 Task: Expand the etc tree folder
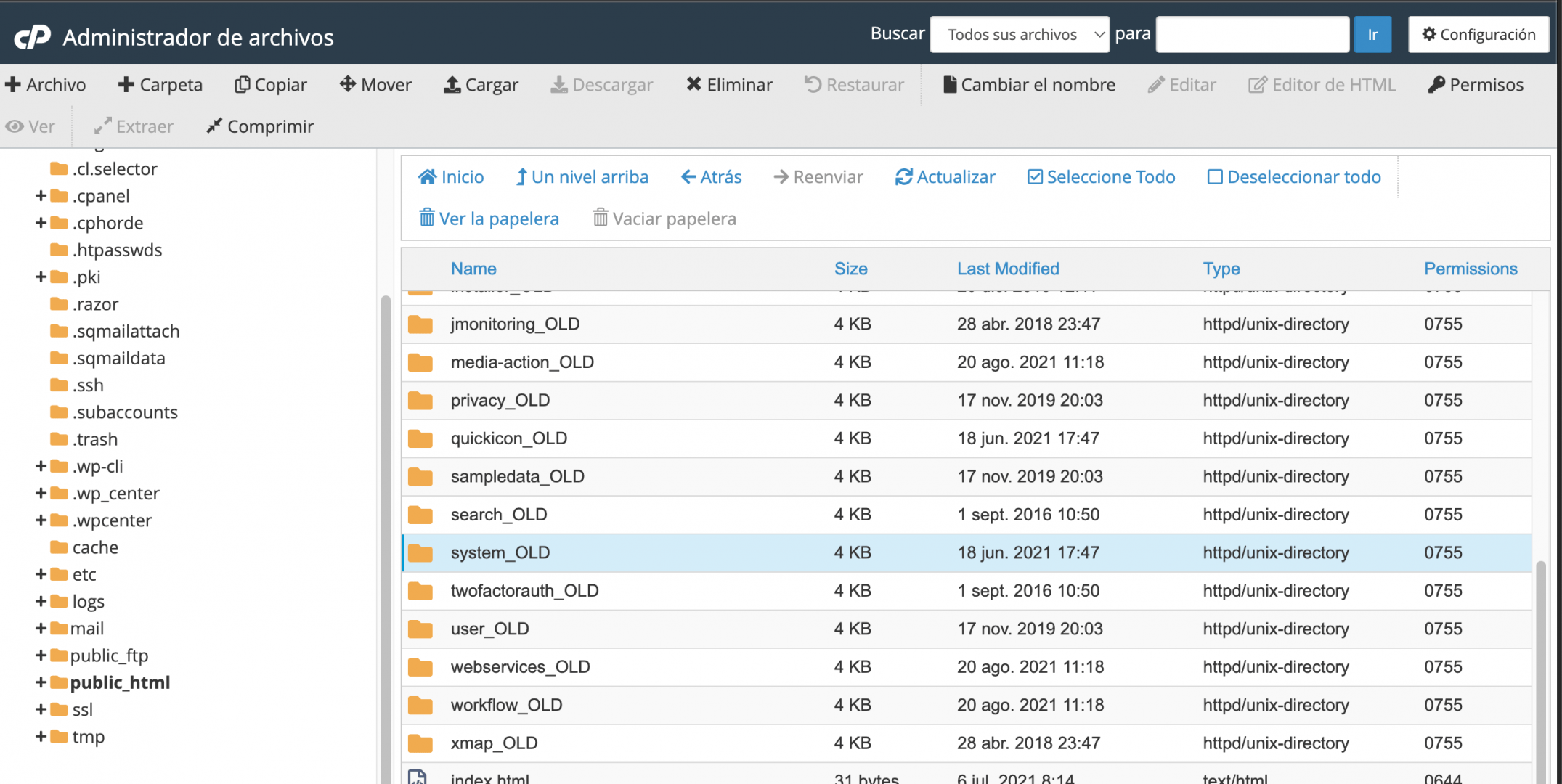coord(41,574)
